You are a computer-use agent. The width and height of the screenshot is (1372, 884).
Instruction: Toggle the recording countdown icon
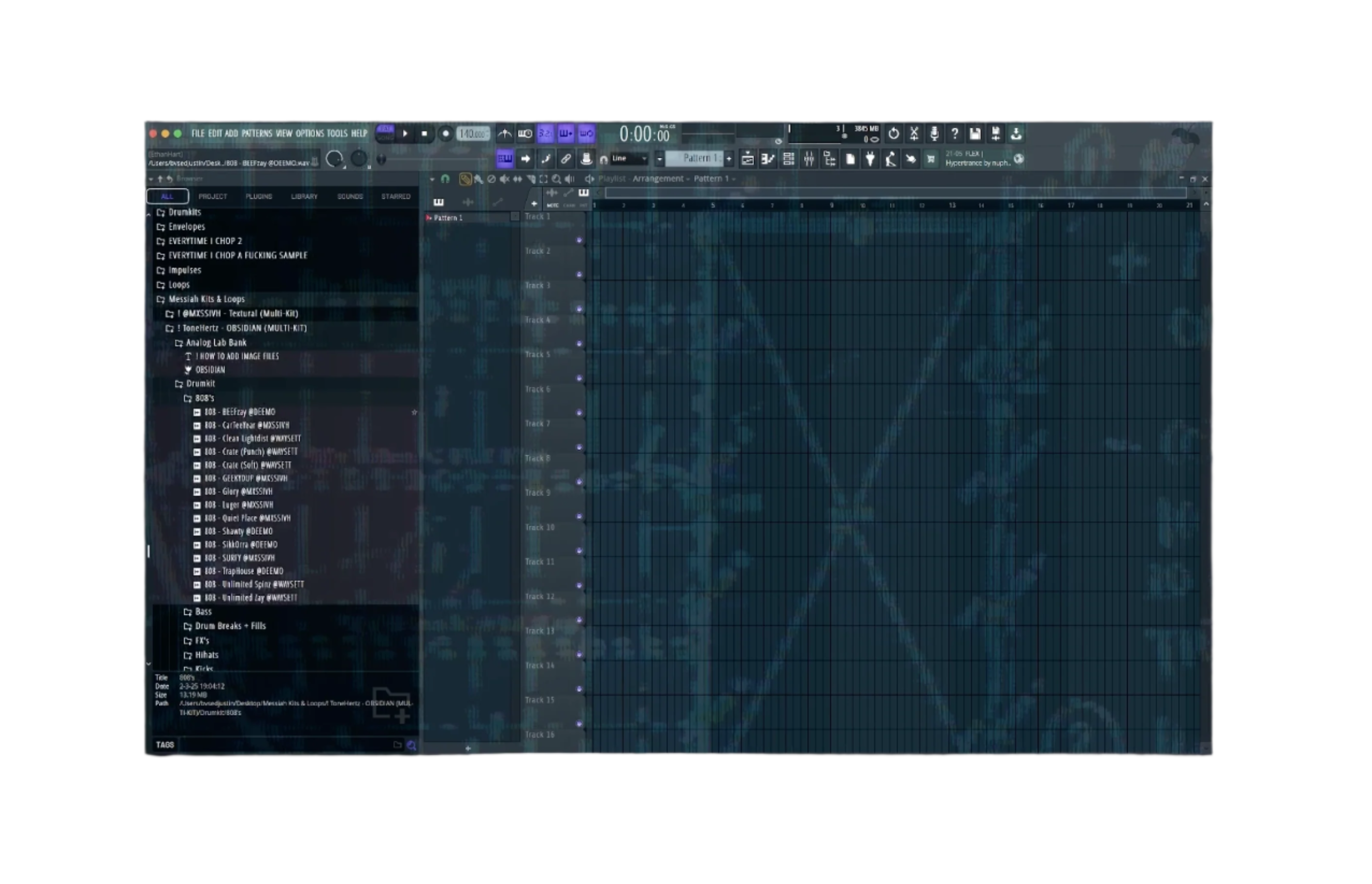click(546, 134)
